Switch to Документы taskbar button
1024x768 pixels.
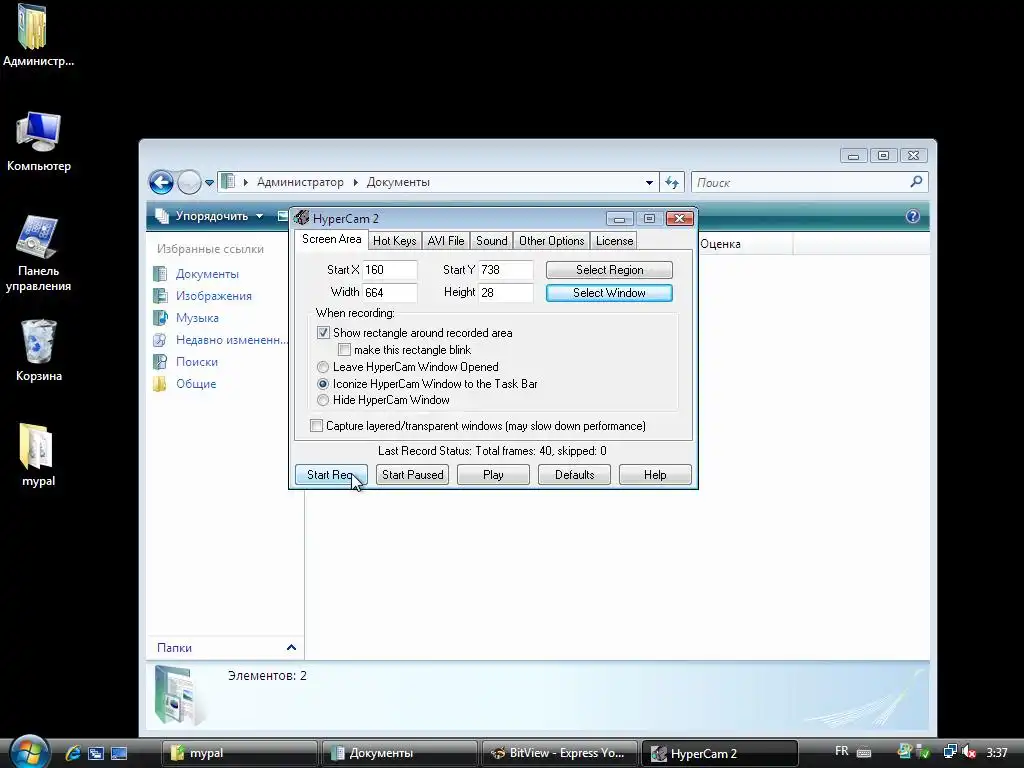(x=399, y=753)
